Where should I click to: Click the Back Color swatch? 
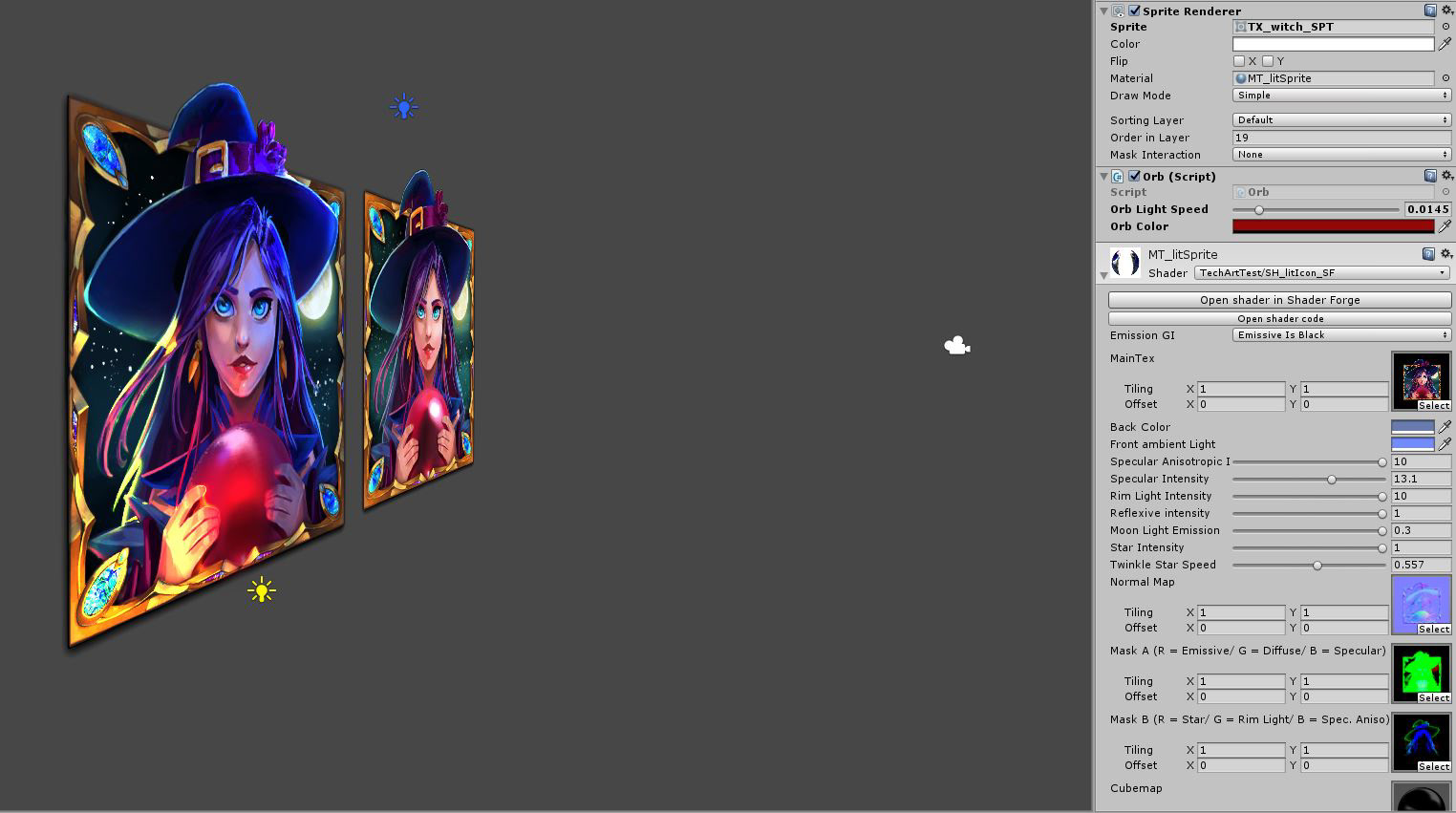coord(1413,427)
